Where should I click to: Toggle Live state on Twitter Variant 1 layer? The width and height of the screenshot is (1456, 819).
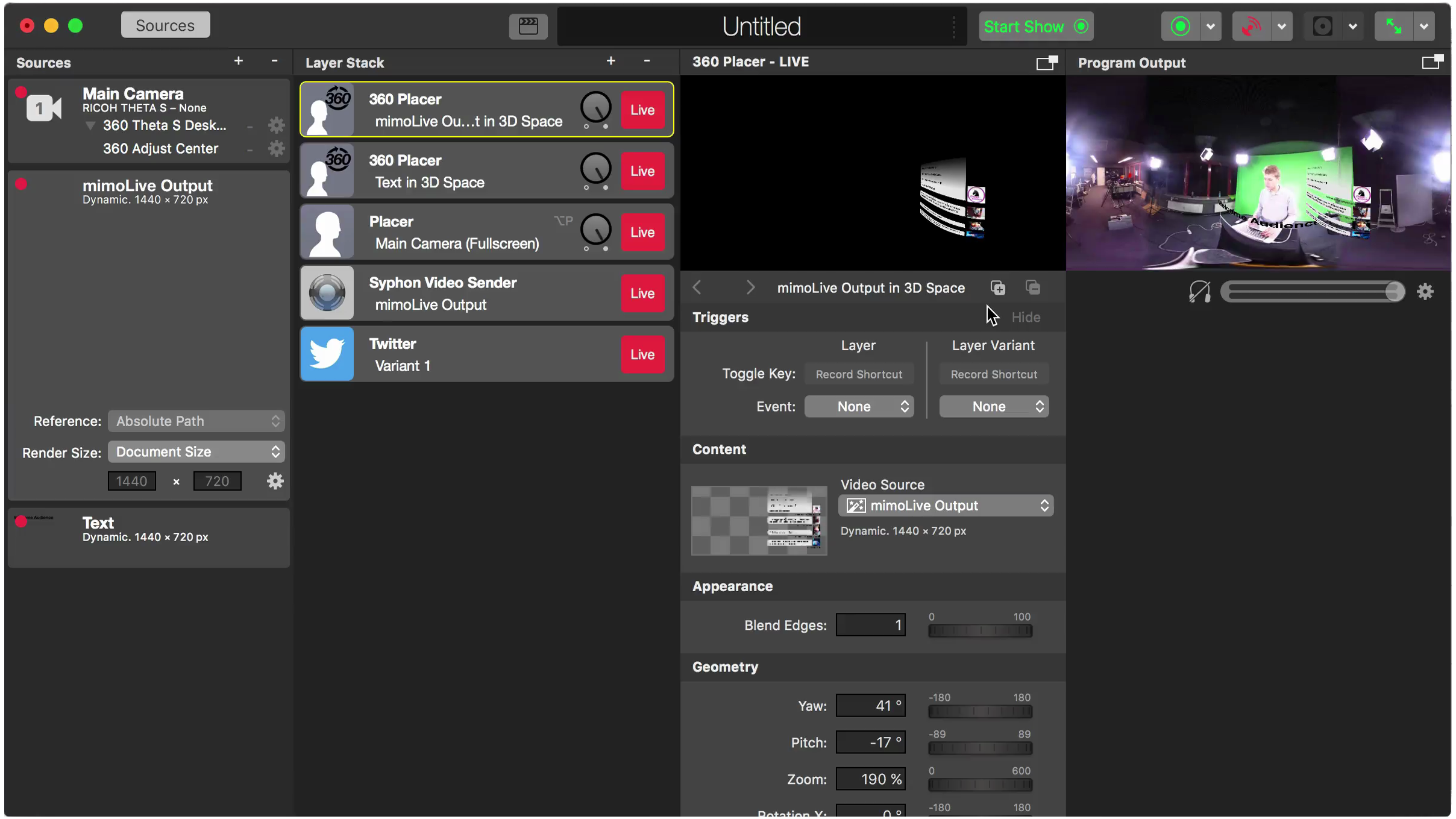pos(642,354)
